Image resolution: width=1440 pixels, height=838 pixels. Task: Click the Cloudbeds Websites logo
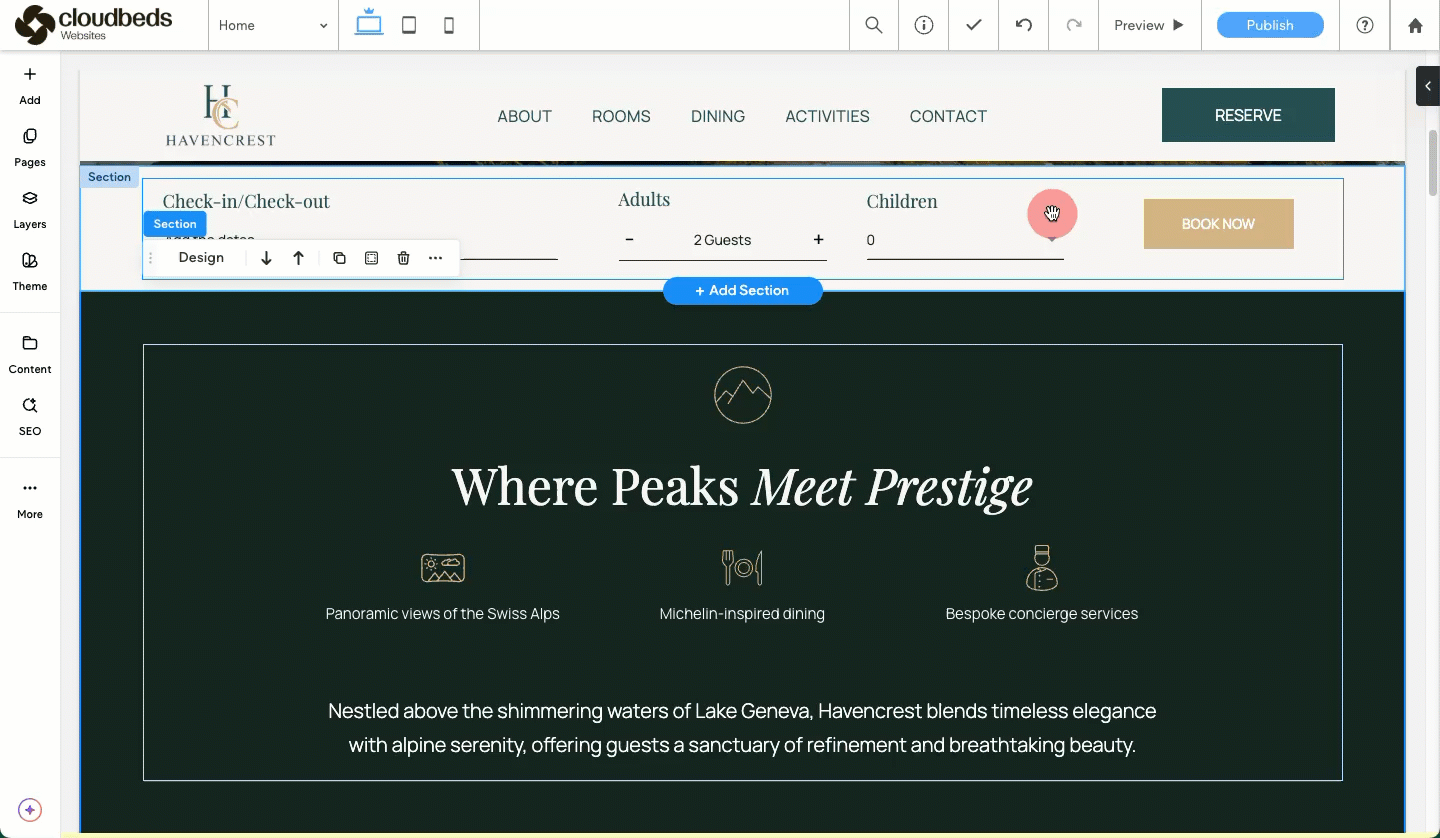(94, 25)
